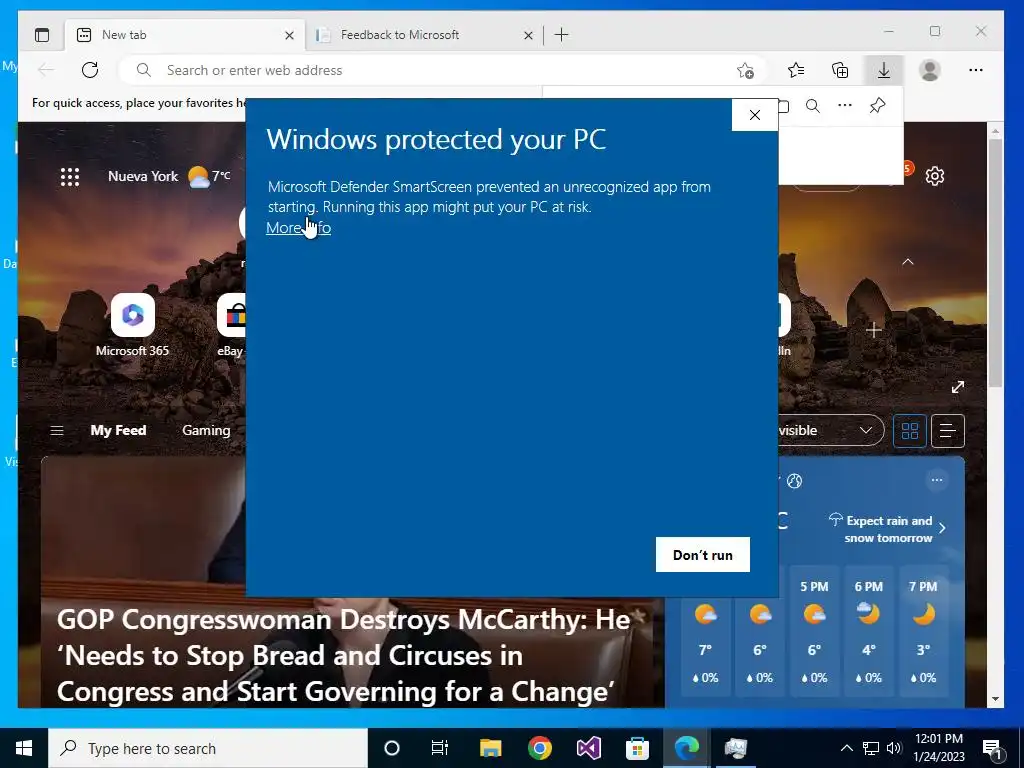1024x768 pixels.
Task: Click the Don't run button
Action: point(703,555)
